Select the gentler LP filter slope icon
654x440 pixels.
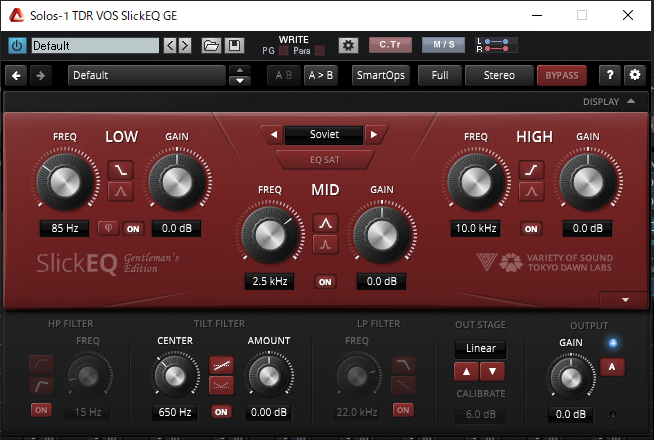403,386
